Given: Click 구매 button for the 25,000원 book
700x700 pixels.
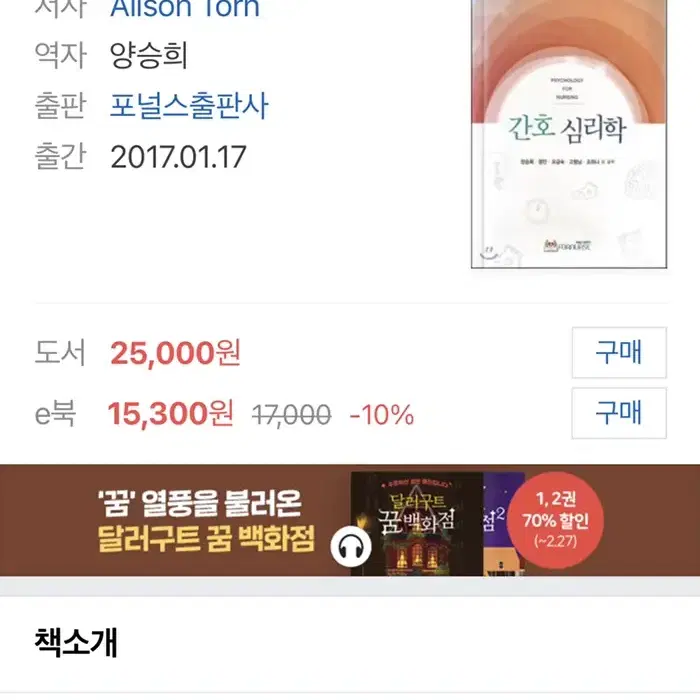Looking at the screenshot, I should coord(619,353).
